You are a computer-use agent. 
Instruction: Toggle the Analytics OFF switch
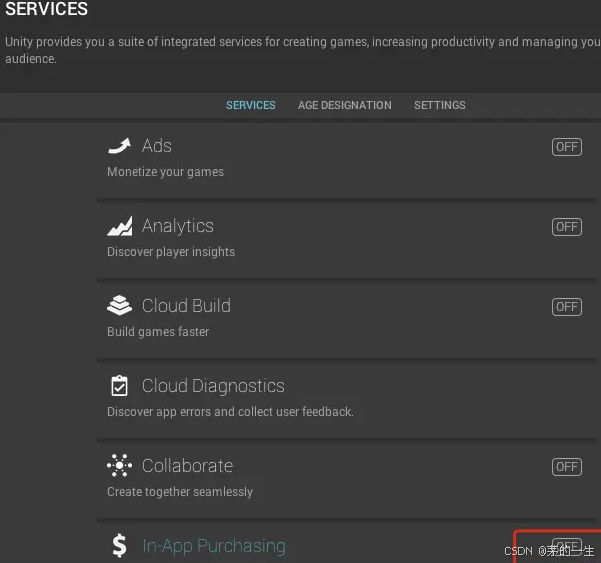point(567,227)
